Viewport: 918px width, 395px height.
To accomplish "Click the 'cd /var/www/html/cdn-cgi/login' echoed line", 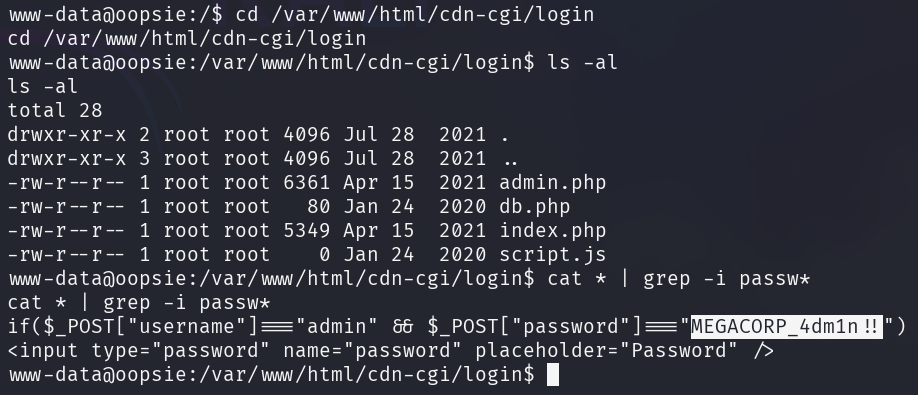I will pyautogui.click(x=187, y=38).
